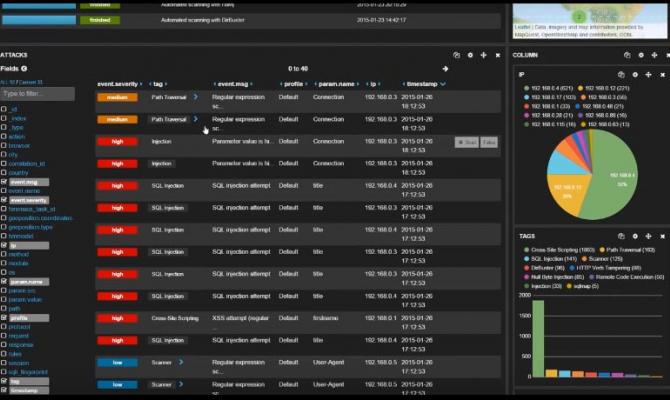Collapse the Fields list toggle icon
This screenshot has width=670, height=400.
[x=24, y=68]
